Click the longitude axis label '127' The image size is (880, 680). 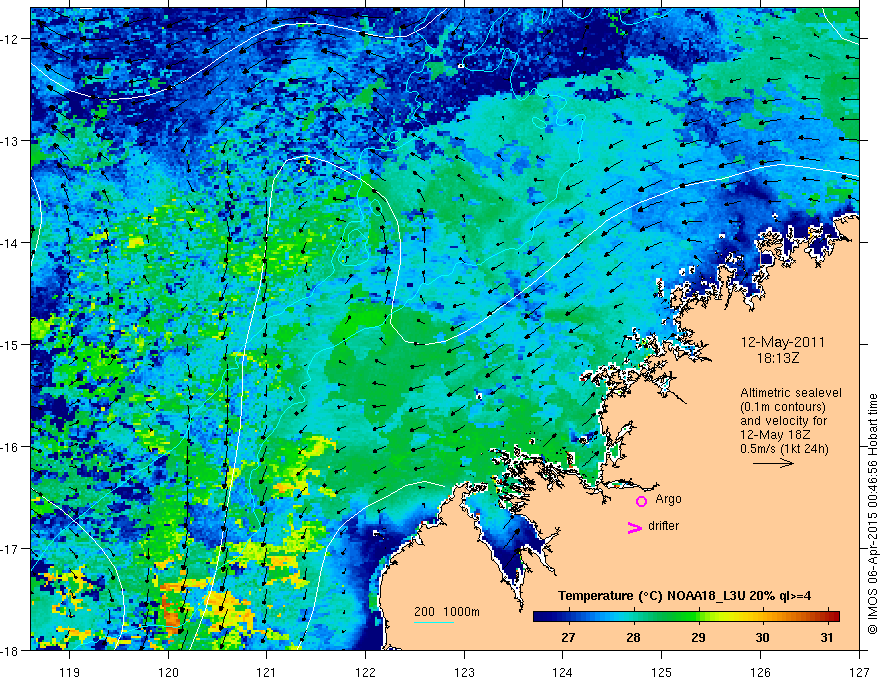pos(859,672)
